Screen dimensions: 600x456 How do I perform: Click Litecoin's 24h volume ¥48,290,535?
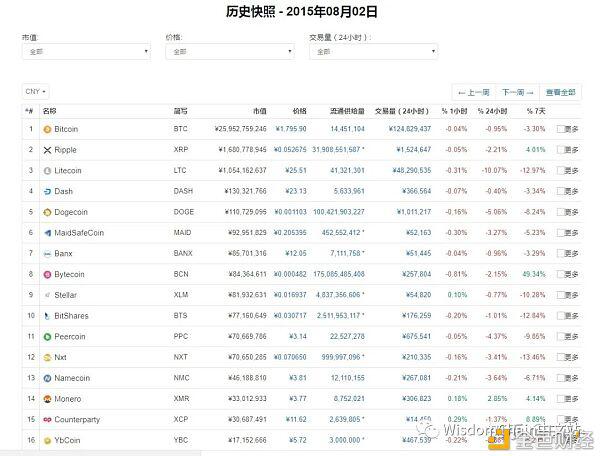tap(412, 170)
